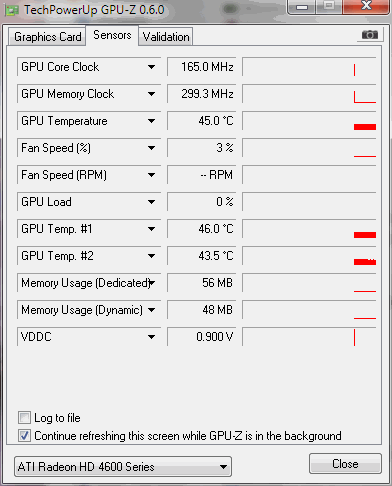This screenshot has height=486, width=392.
Task: Uncheck Continue refreshing in background option
Action: pos(24,436)
